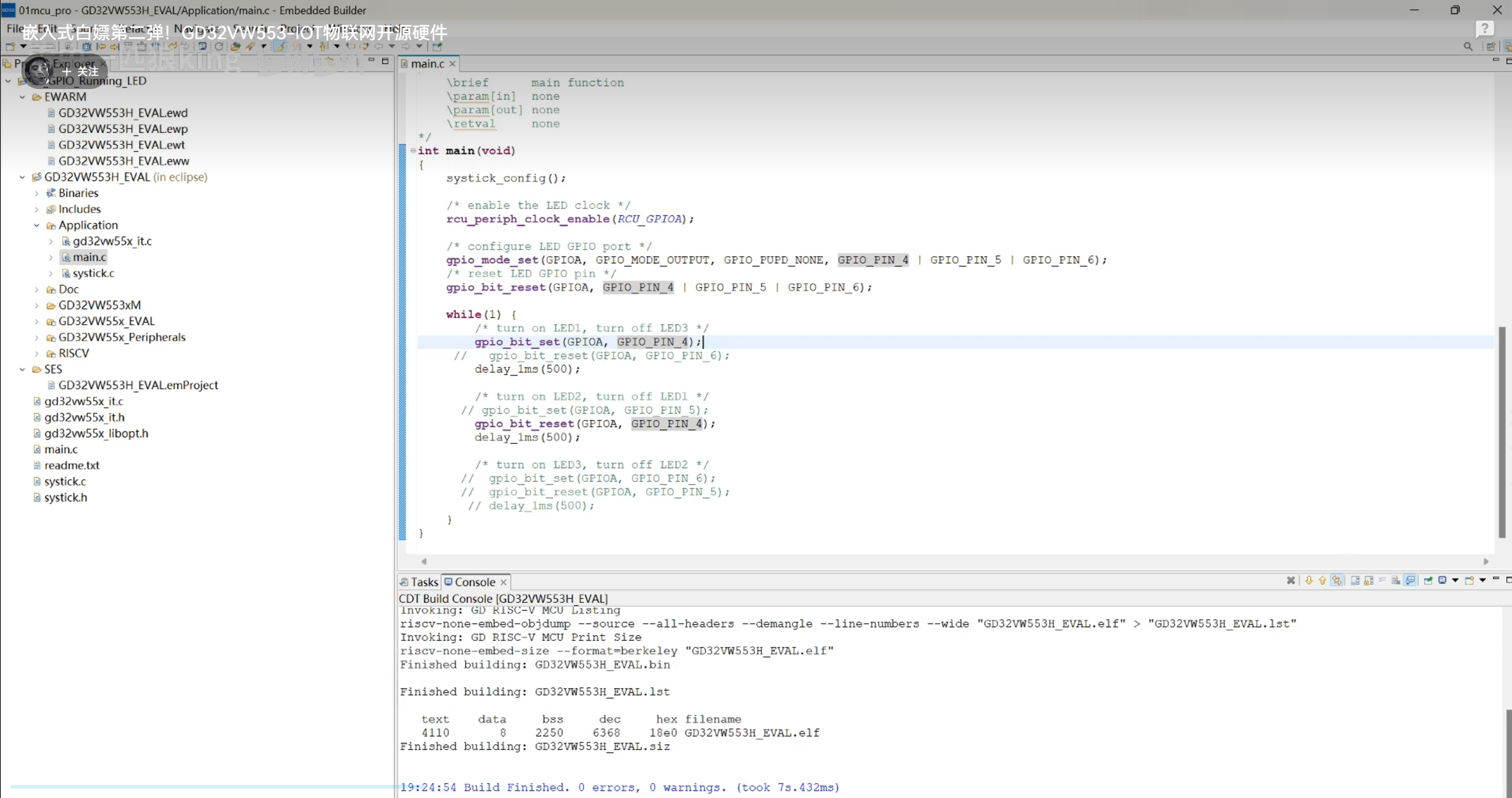Click the Pin Console icon

point(1428,580)
